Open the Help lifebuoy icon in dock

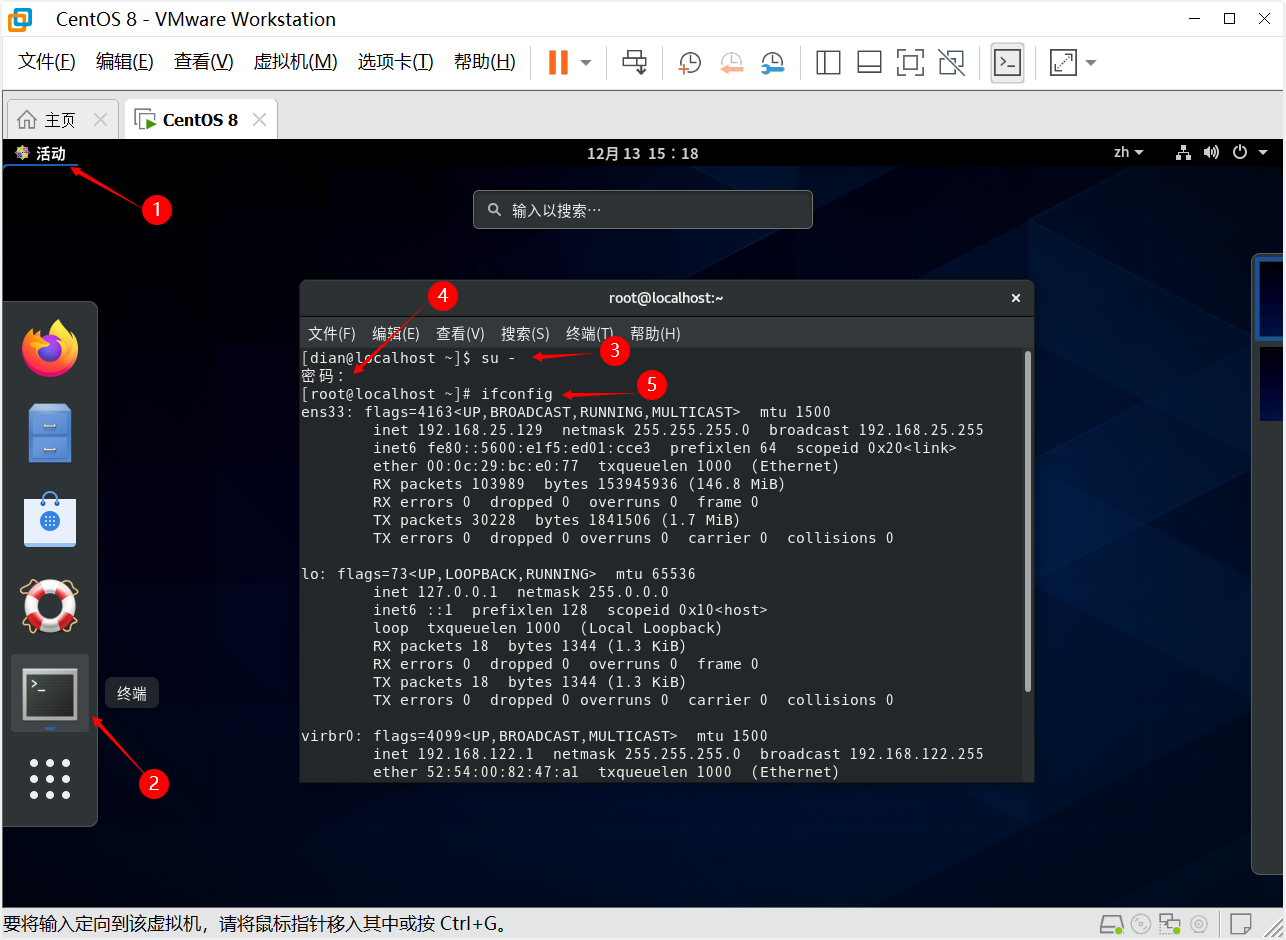pyautogui.click(x=50, y=606)
